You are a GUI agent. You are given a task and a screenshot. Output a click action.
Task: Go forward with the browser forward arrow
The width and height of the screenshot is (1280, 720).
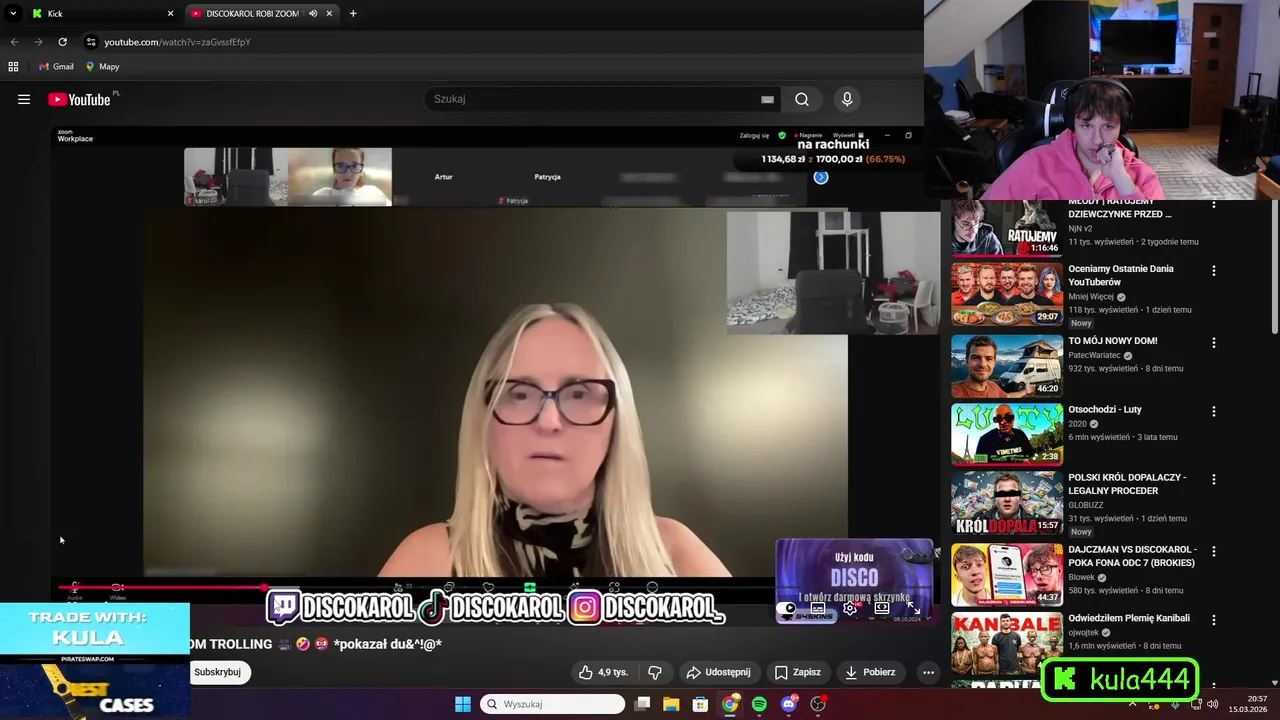click(38, 42)
